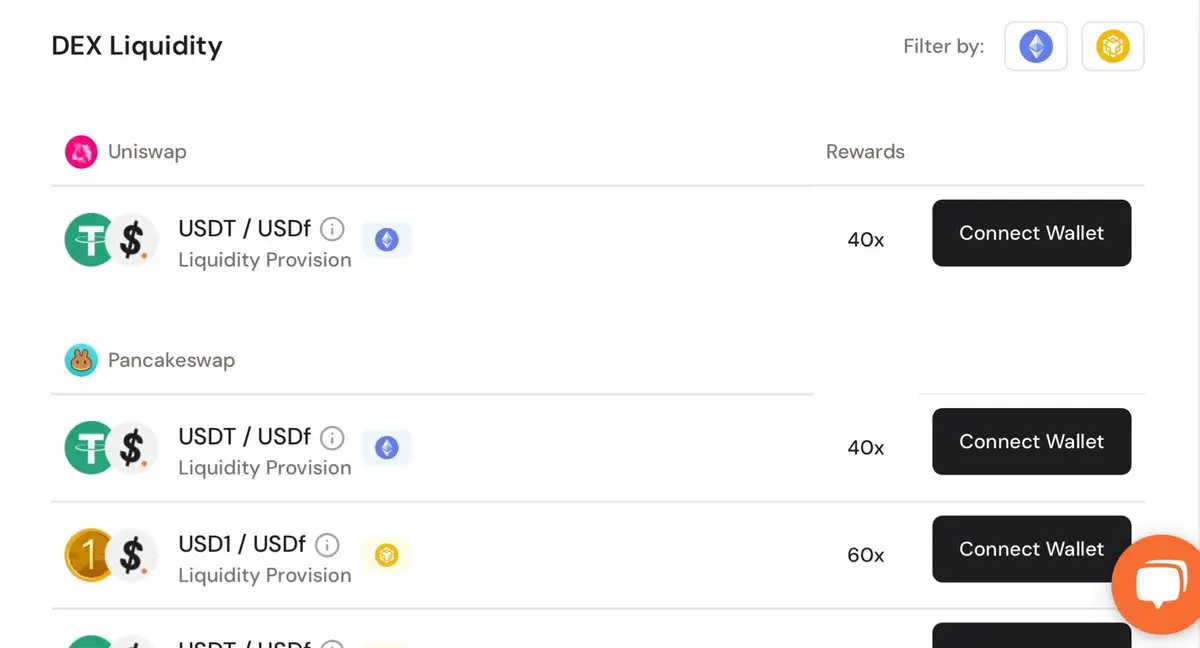Screen dimensions: 1200x648
Task: Click the 60x rewards multiplier
Action: click(866, 555)
